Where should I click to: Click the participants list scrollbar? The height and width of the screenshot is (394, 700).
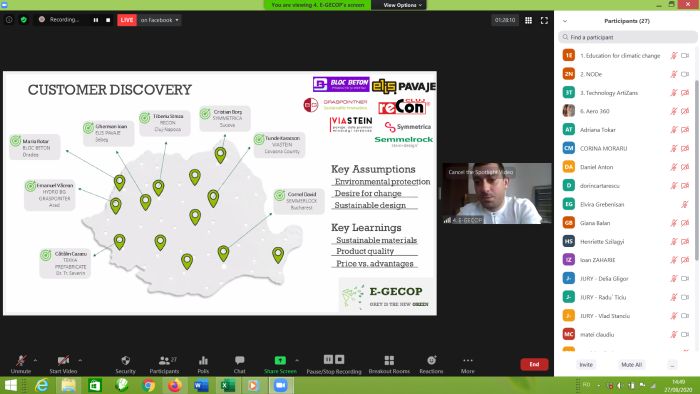point(697,170)
